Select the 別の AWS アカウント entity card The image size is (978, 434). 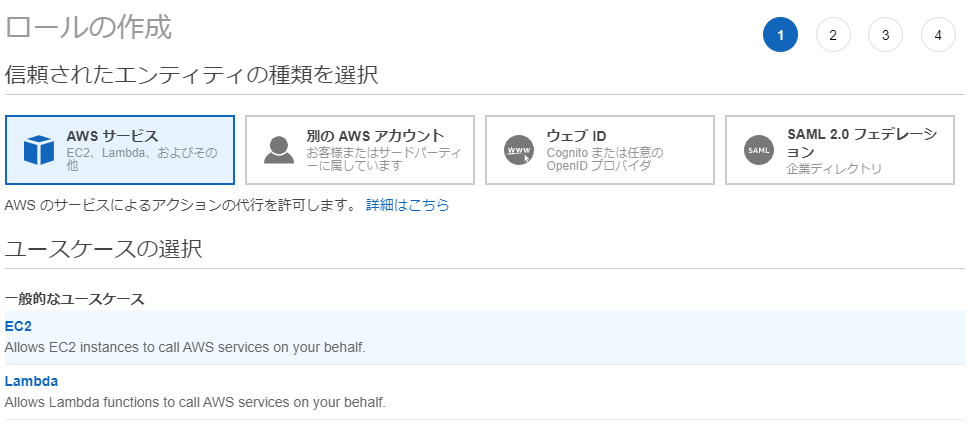click(360, 150)
